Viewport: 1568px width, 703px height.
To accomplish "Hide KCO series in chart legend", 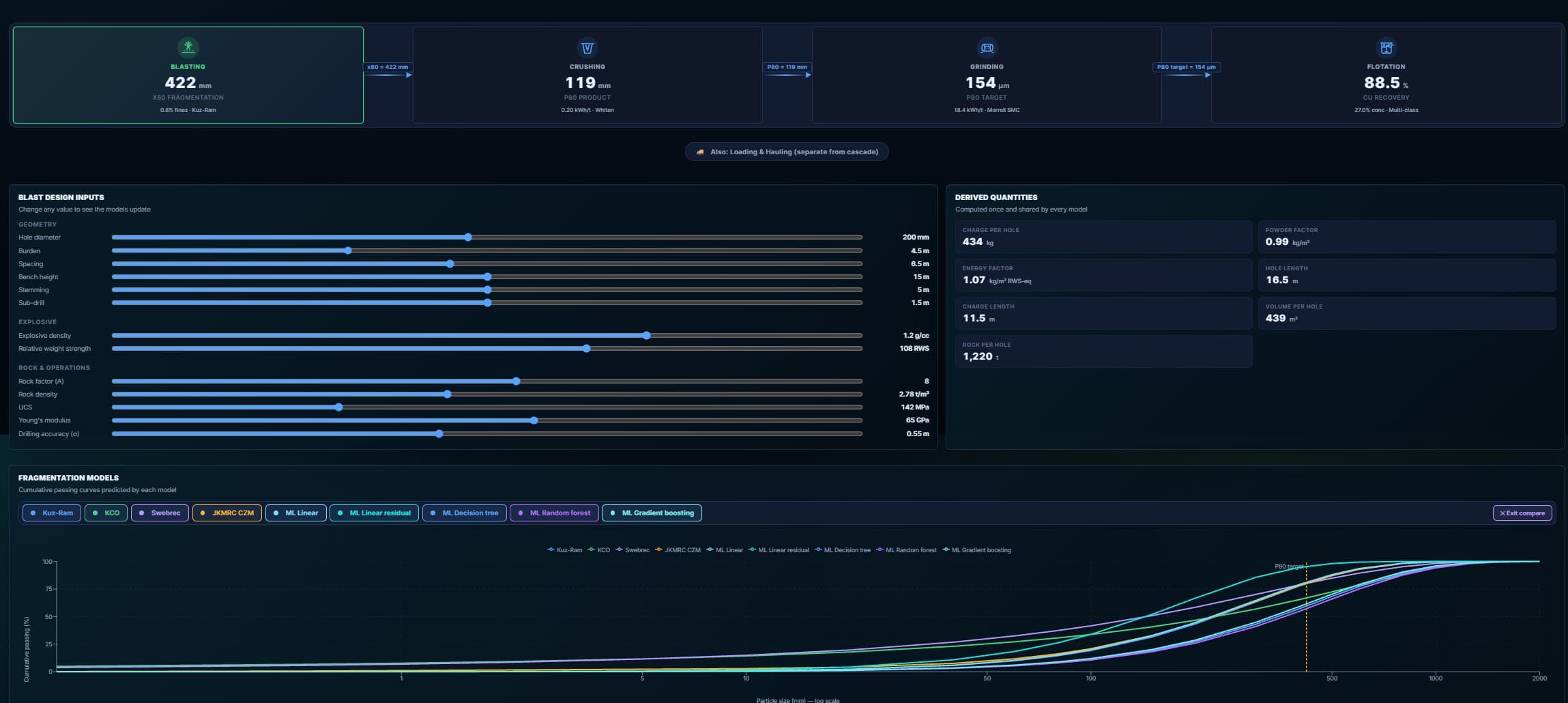I will pos(598,550).
